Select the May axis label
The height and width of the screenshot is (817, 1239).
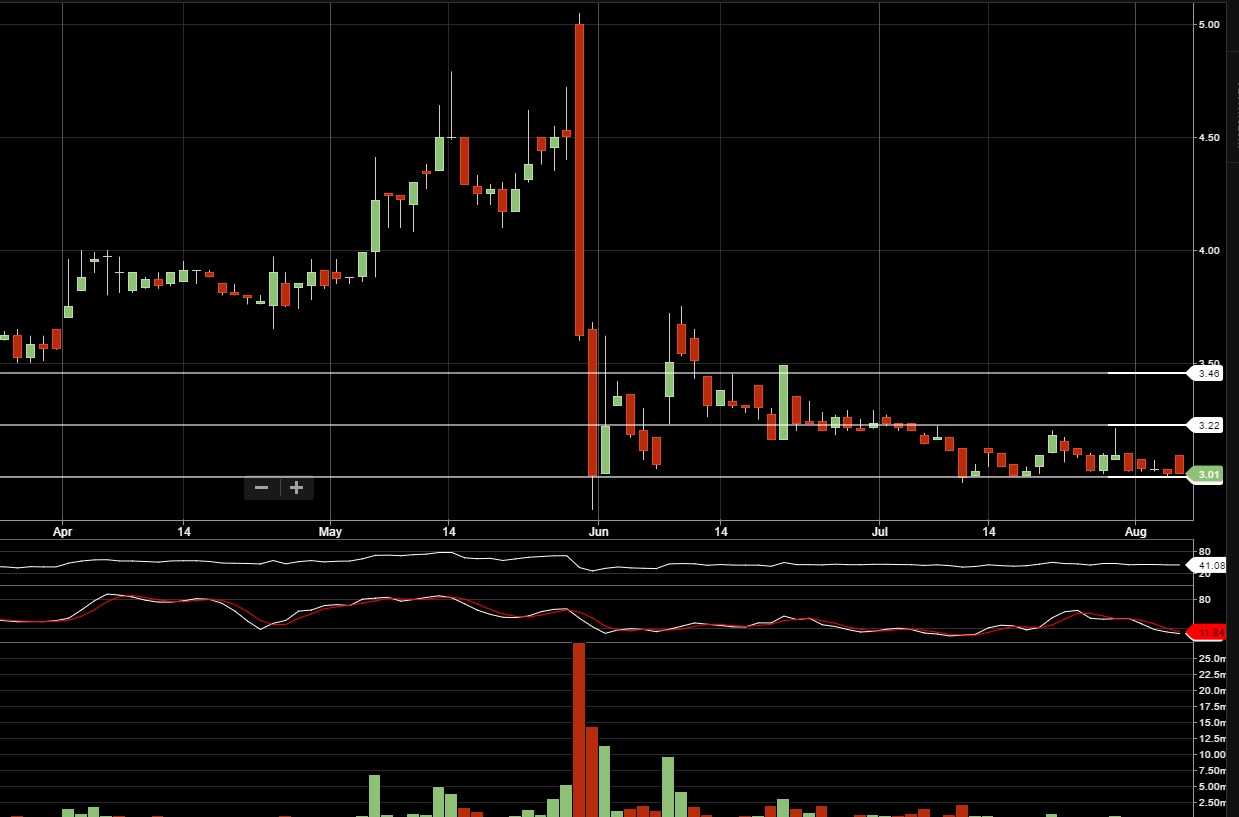pyautogui.click(x=330, y=532)
